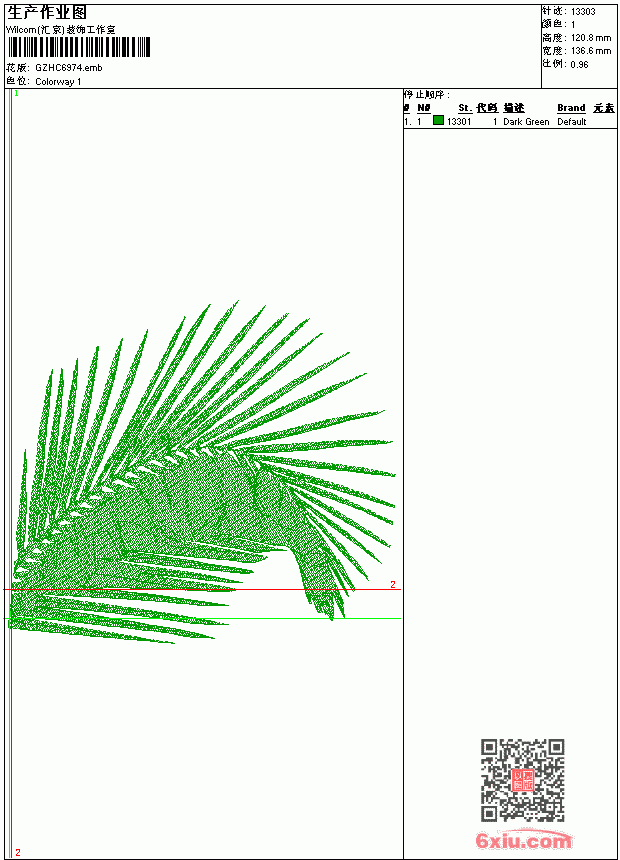Click the QR code image
Screen dimensions: 620x860
coord(522,779)
